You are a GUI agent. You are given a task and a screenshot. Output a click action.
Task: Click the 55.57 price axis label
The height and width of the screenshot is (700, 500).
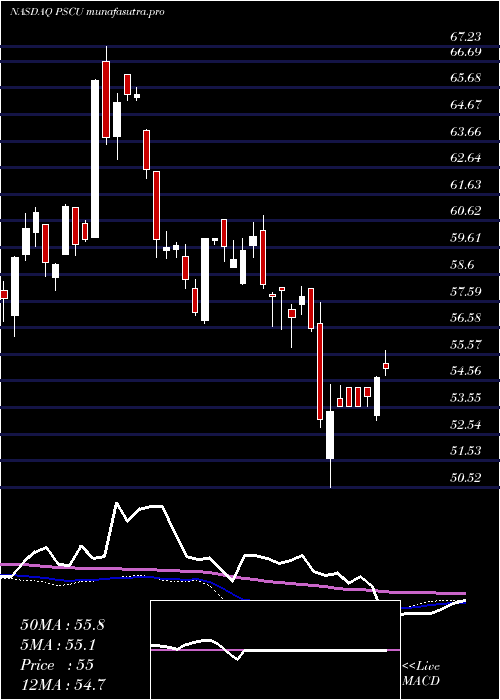pyautogui.click(x=465, y=345)
